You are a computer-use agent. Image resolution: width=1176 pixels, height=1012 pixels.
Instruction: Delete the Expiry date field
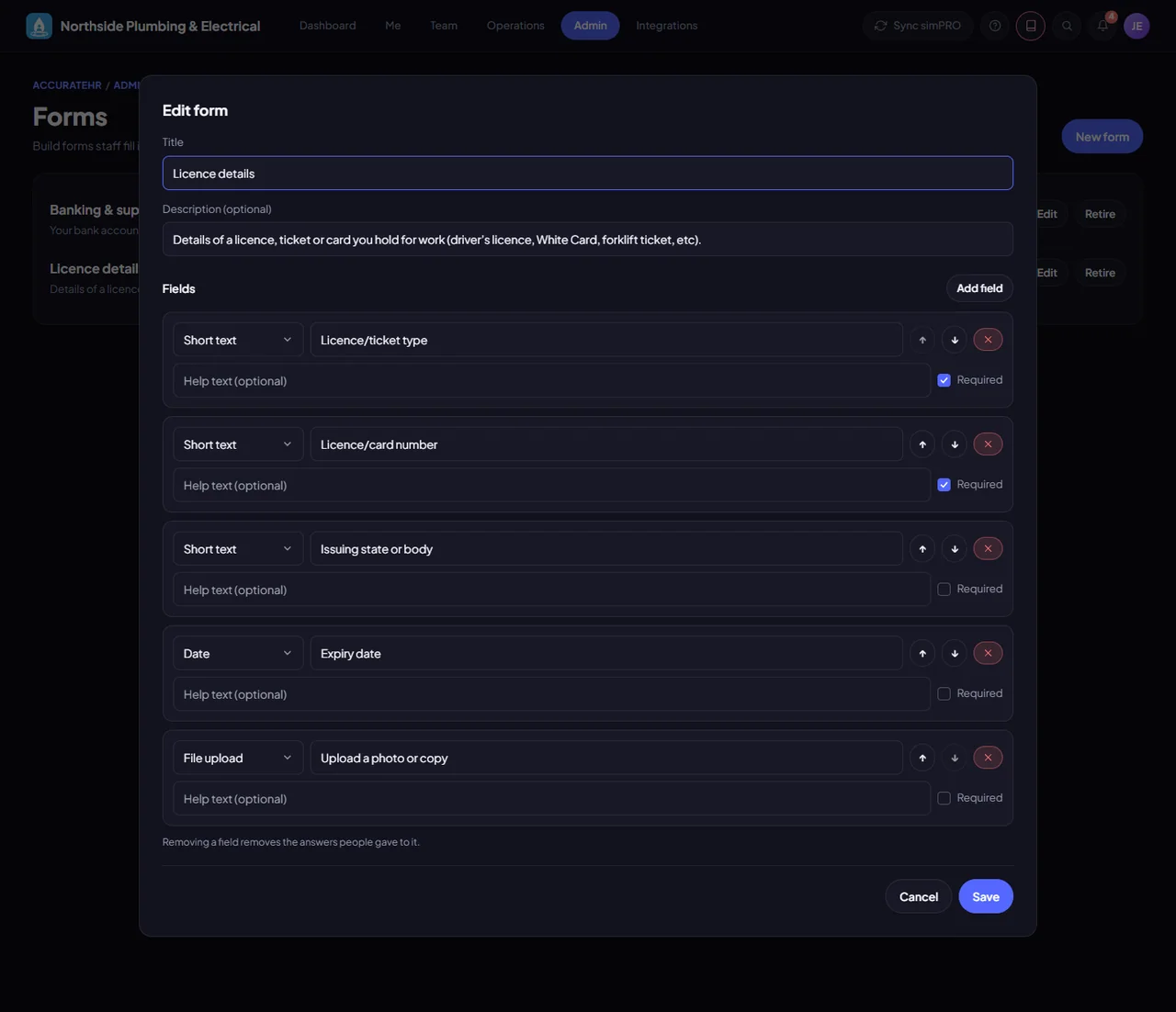coord(988,654)
